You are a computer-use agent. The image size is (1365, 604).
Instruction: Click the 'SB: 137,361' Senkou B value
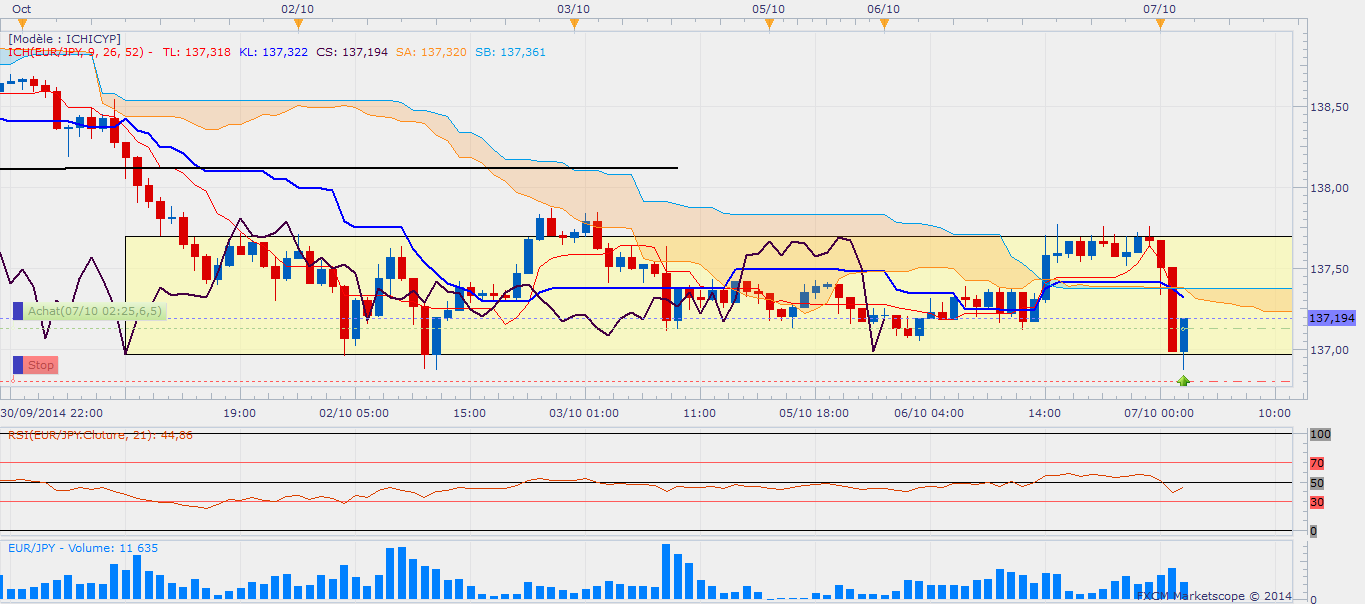coord(511,52)
